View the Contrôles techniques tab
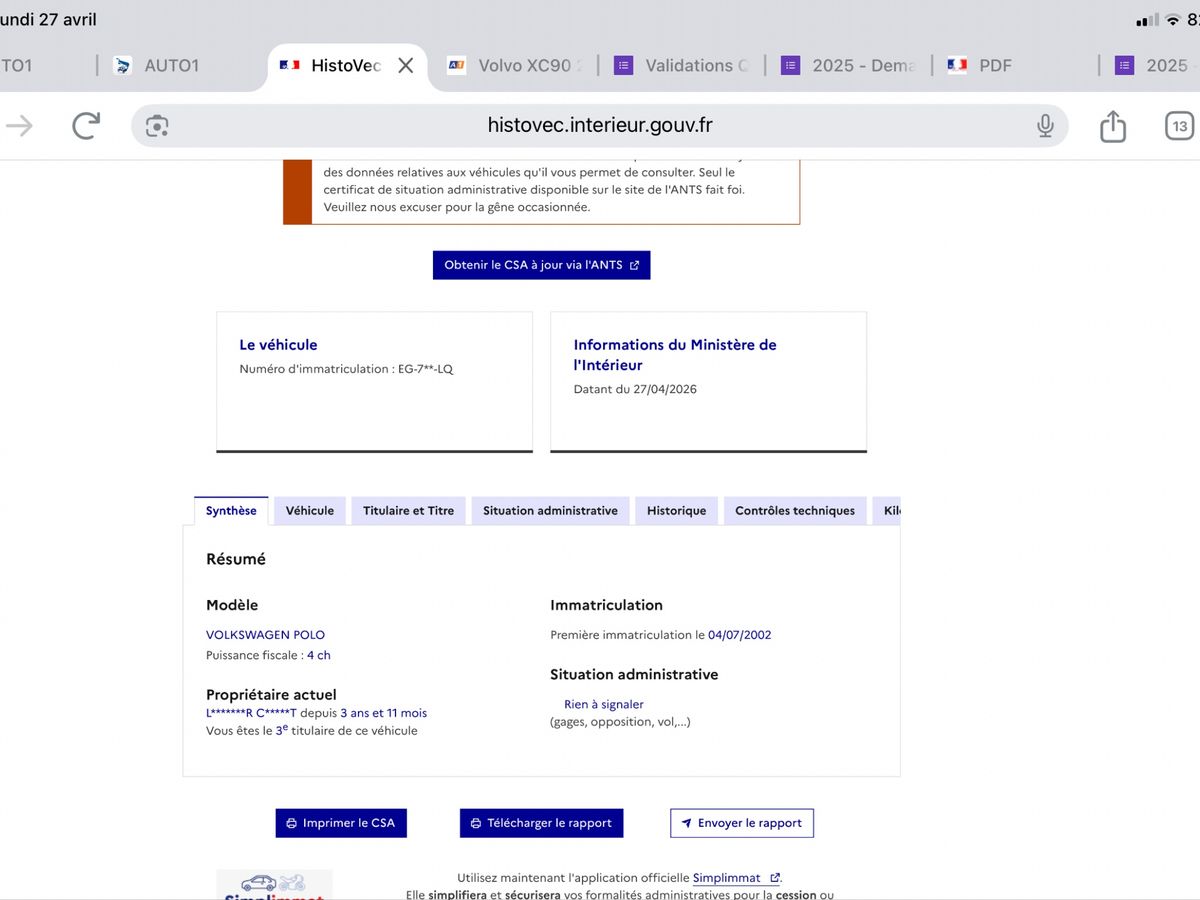1200x900 pixels. pyautogui.click(x=795, y=510)
